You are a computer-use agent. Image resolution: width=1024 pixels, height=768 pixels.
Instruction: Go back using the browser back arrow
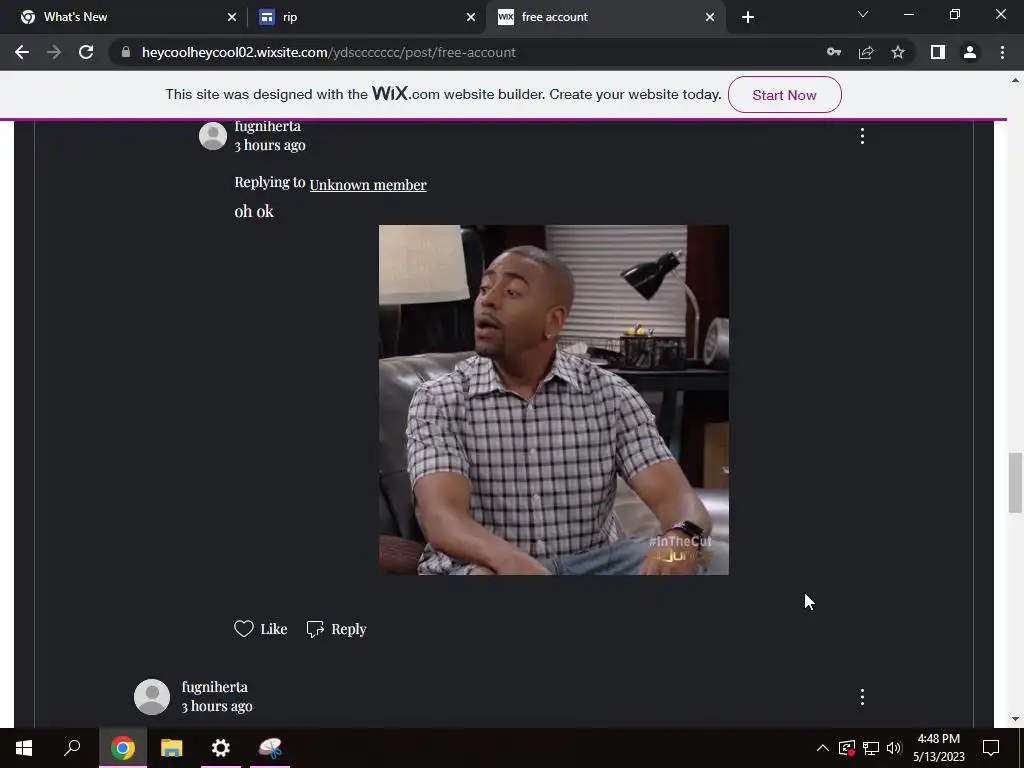pos(22,52)
